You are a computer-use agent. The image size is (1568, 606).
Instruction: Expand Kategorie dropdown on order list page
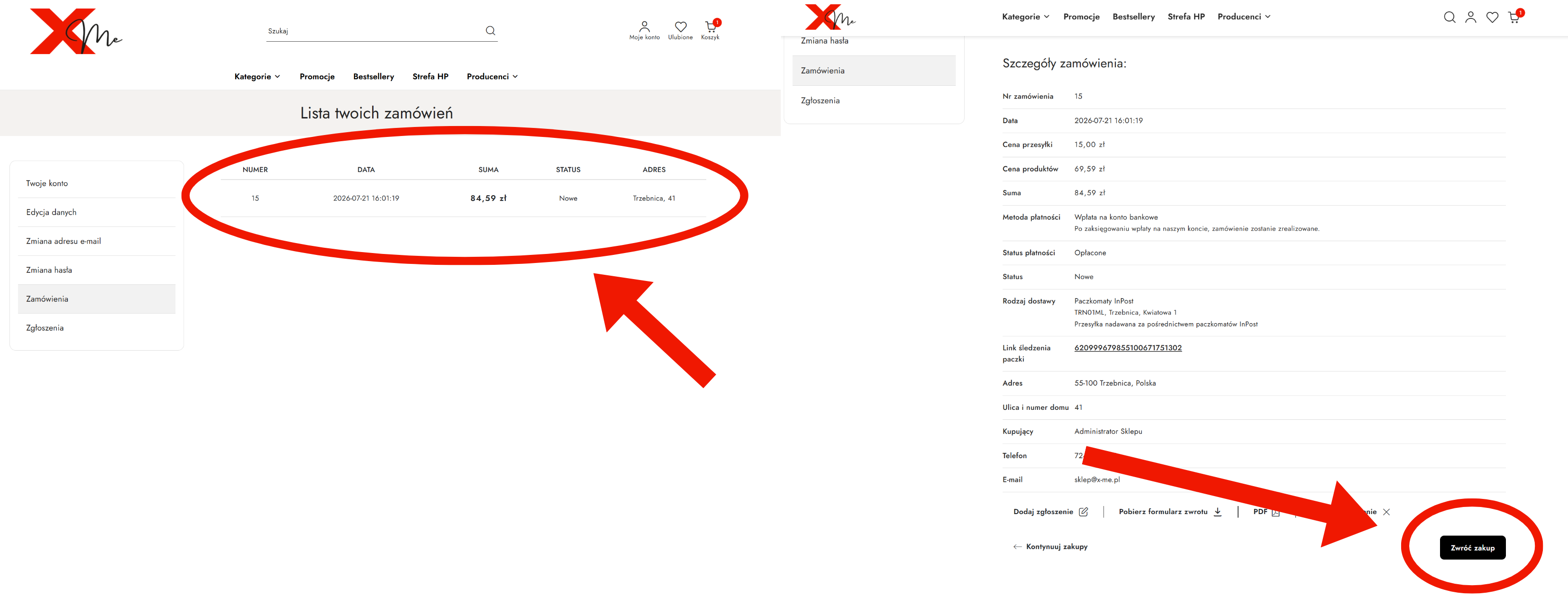point(257,77)
